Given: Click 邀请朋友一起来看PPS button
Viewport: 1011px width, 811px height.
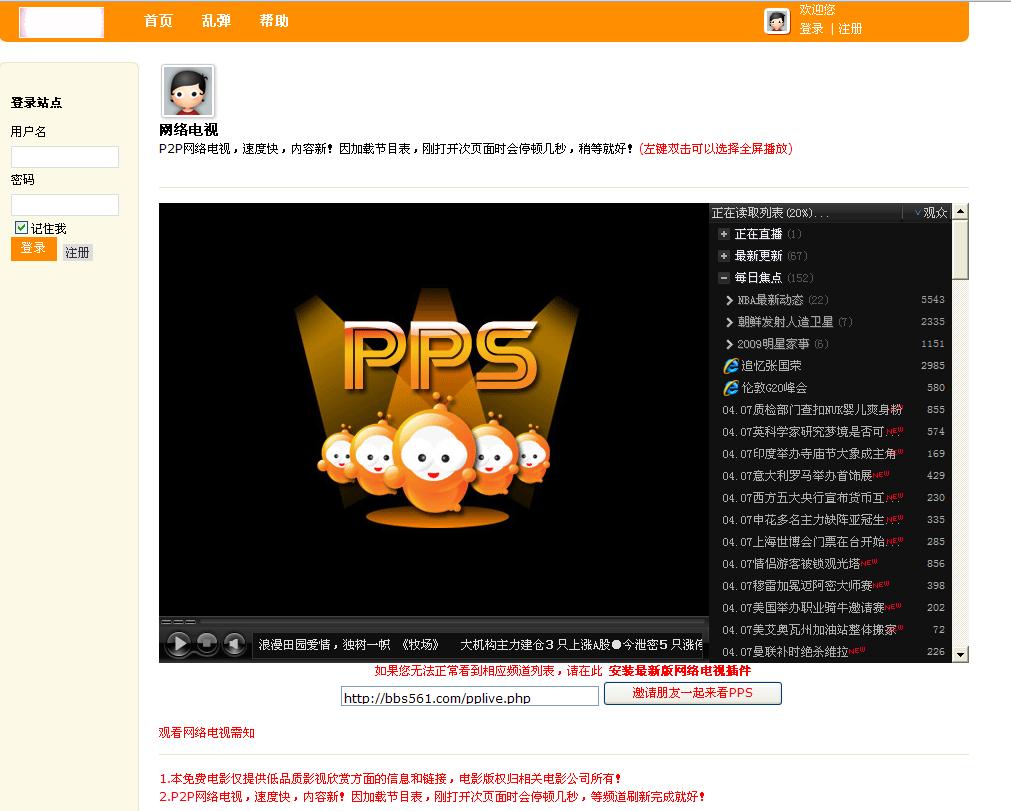Looking at the screenshot, I should [692, 693].
